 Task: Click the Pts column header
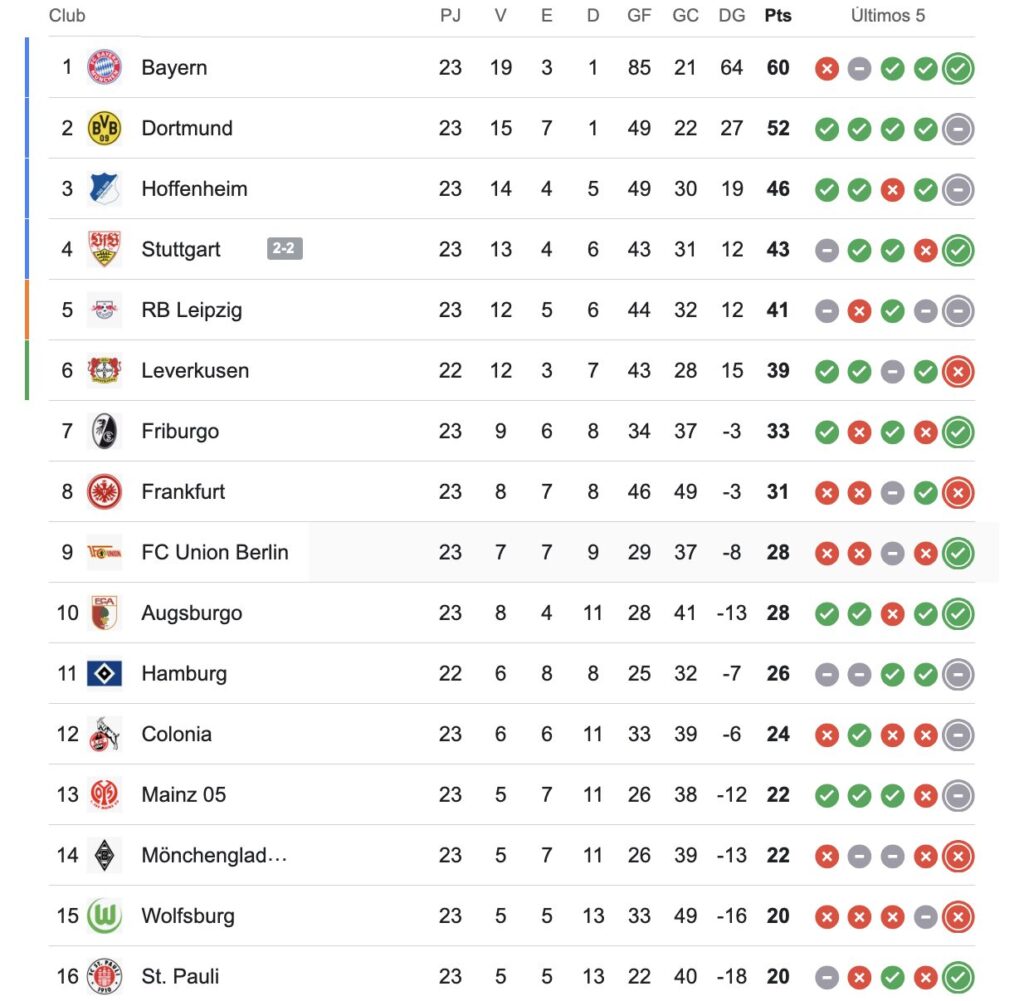click(777, 16)
